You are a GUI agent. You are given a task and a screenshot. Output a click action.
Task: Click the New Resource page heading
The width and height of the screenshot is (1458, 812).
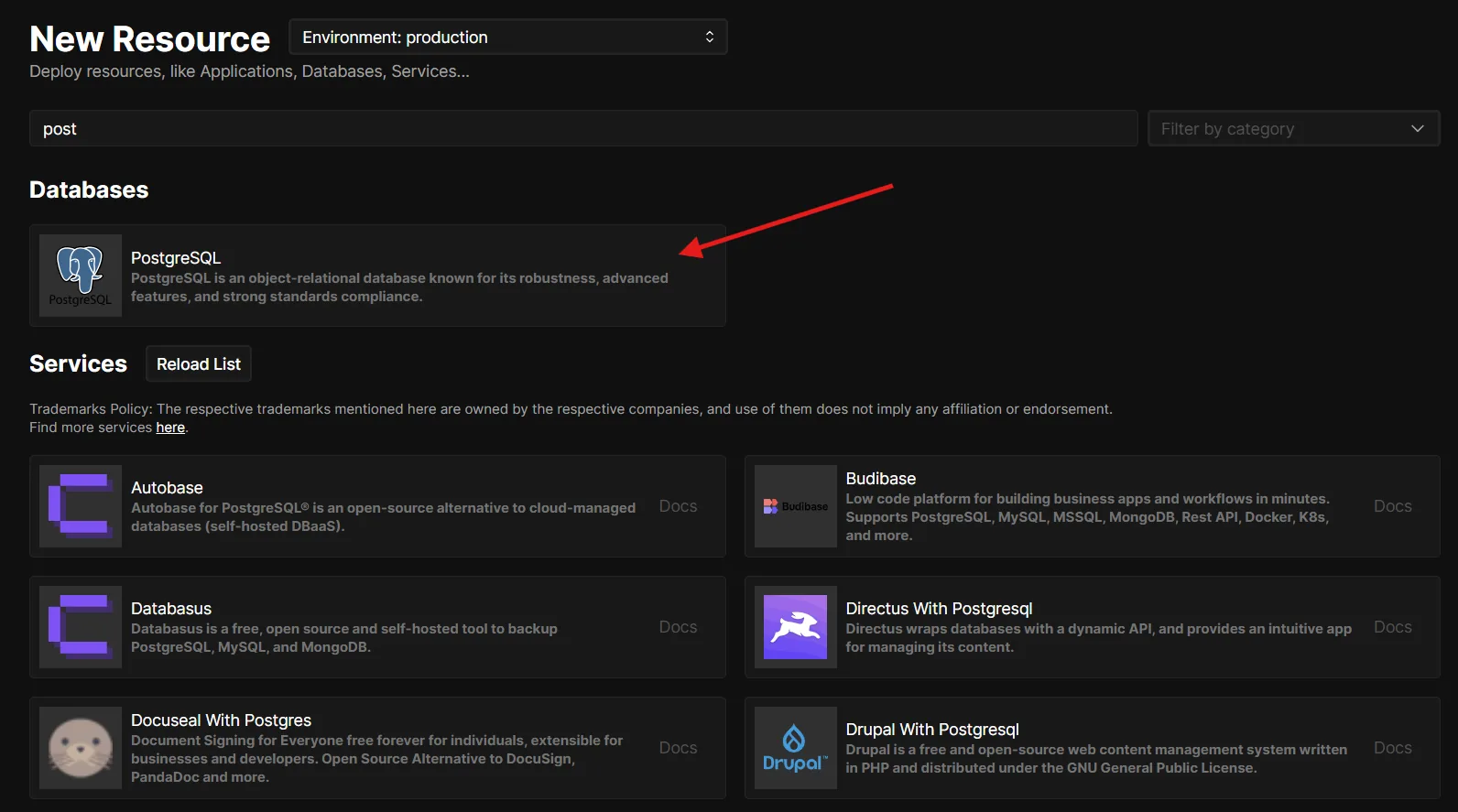(x=150, y=38)
